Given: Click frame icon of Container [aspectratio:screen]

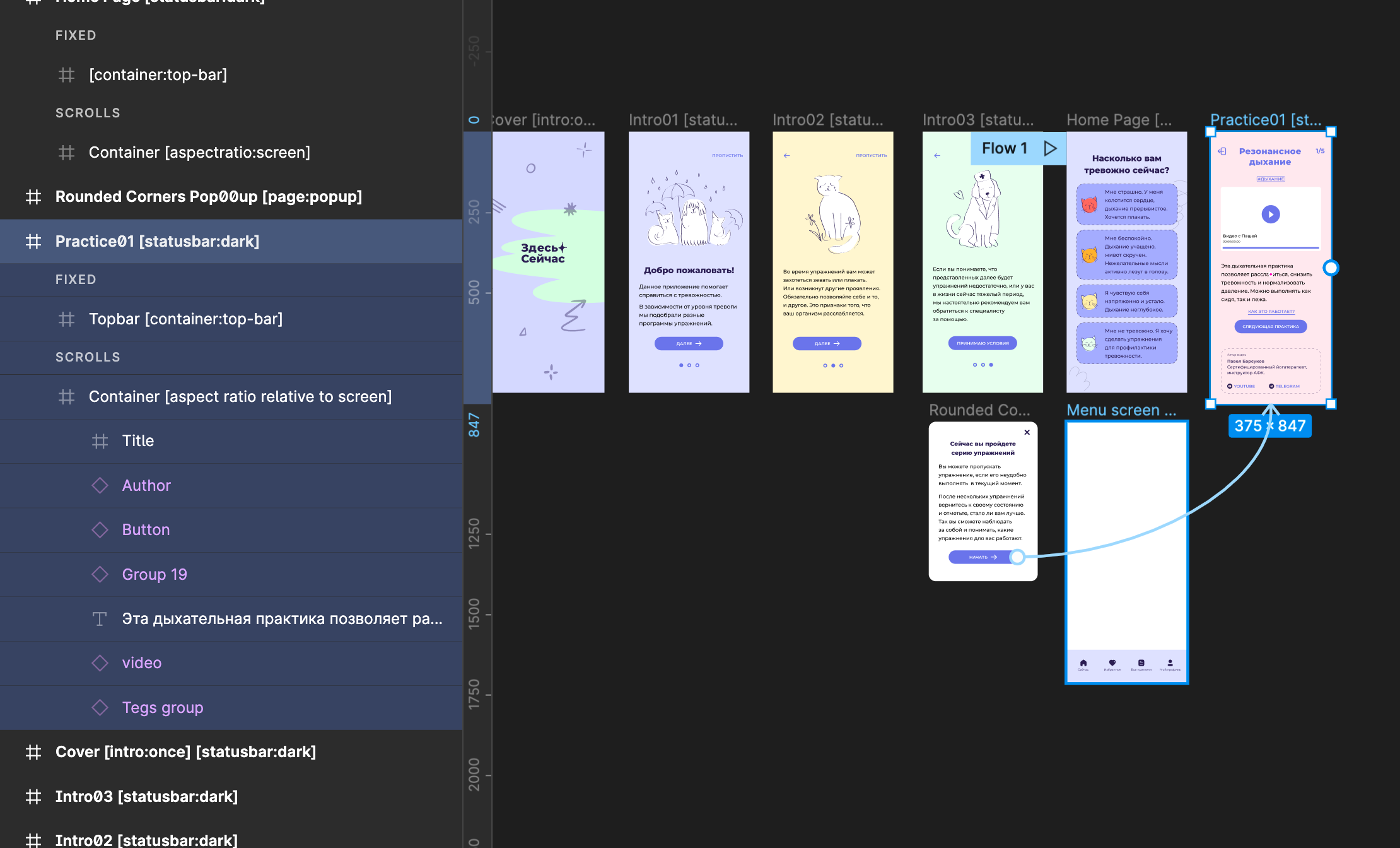Looking at the screenshot, I should pyautogui.click(x=66, y=153).
